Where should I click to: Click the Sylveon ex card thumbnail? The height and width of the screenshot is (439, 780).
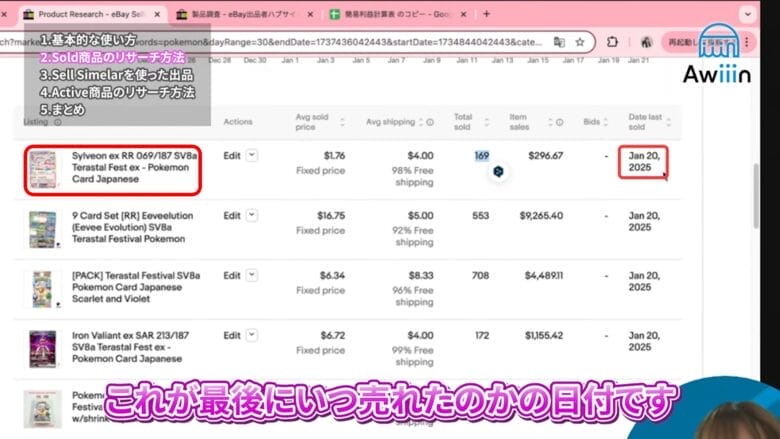pyautogui.click(x=43, y=170)
